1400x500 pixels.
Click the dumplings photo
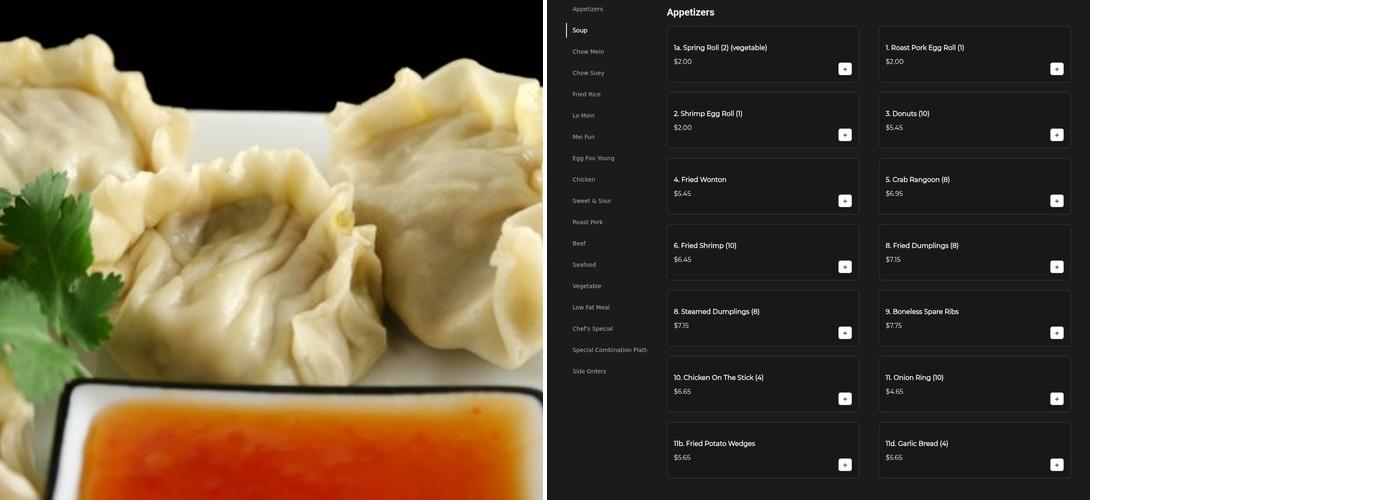click(272, 250)
